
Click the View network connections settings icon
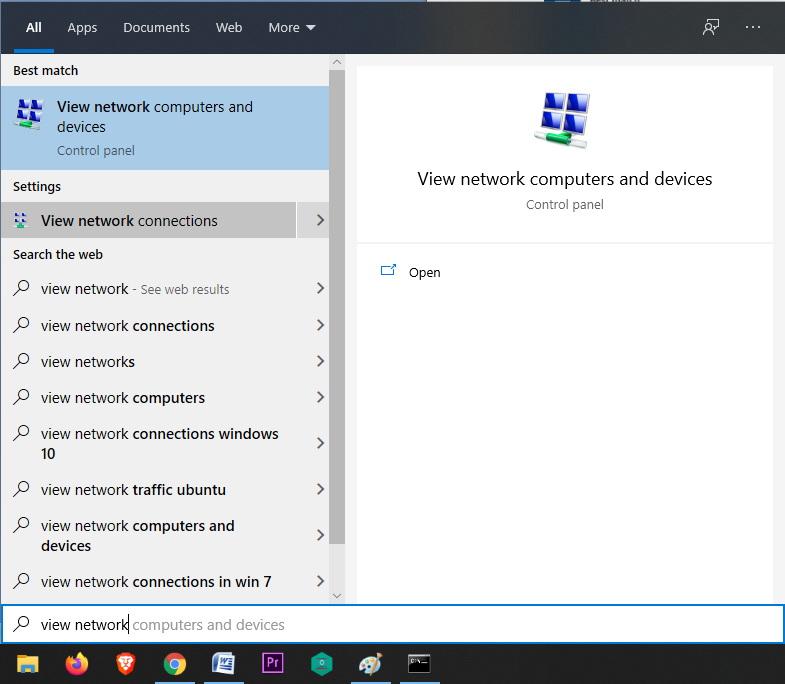pyautogui.click(x=21, y=220)
